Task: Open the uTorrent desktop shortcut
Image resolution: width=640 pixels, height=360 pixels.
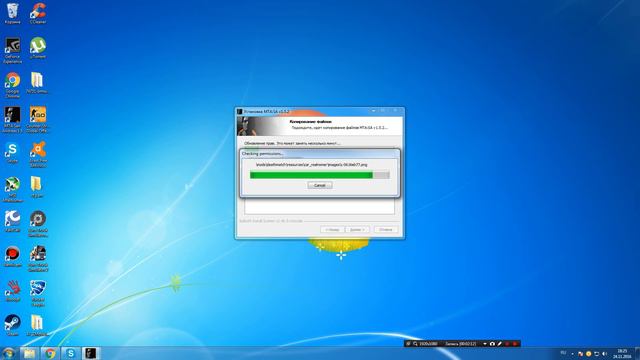Action: 38,48
